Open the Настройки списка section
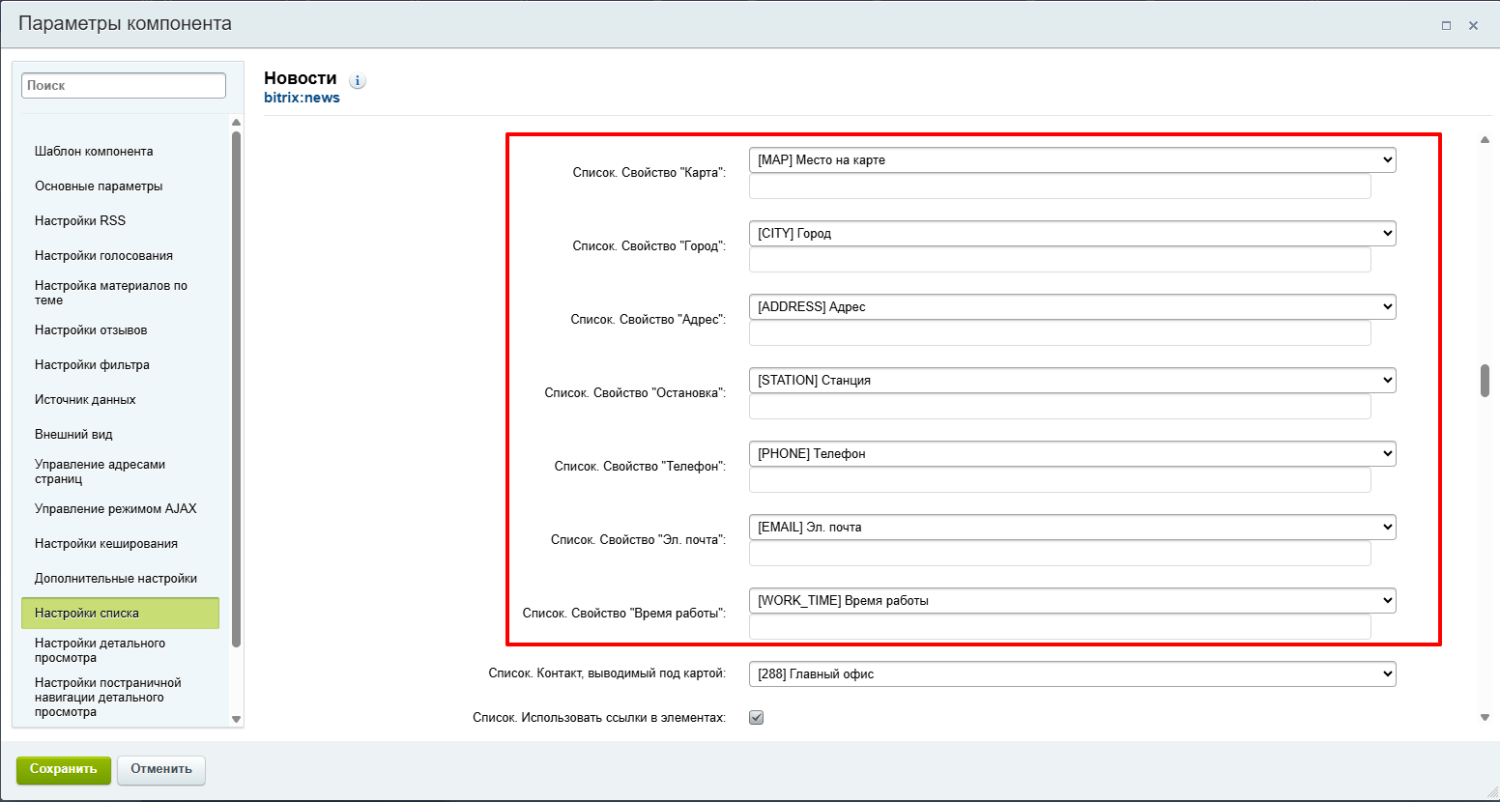 click(x=120, y=613)
